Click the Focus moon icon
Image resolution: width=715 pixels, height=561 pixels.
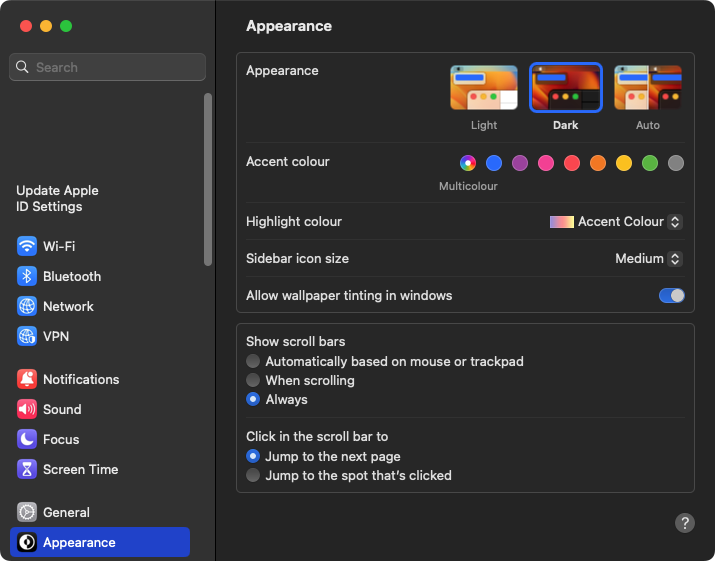coord(27,440)
